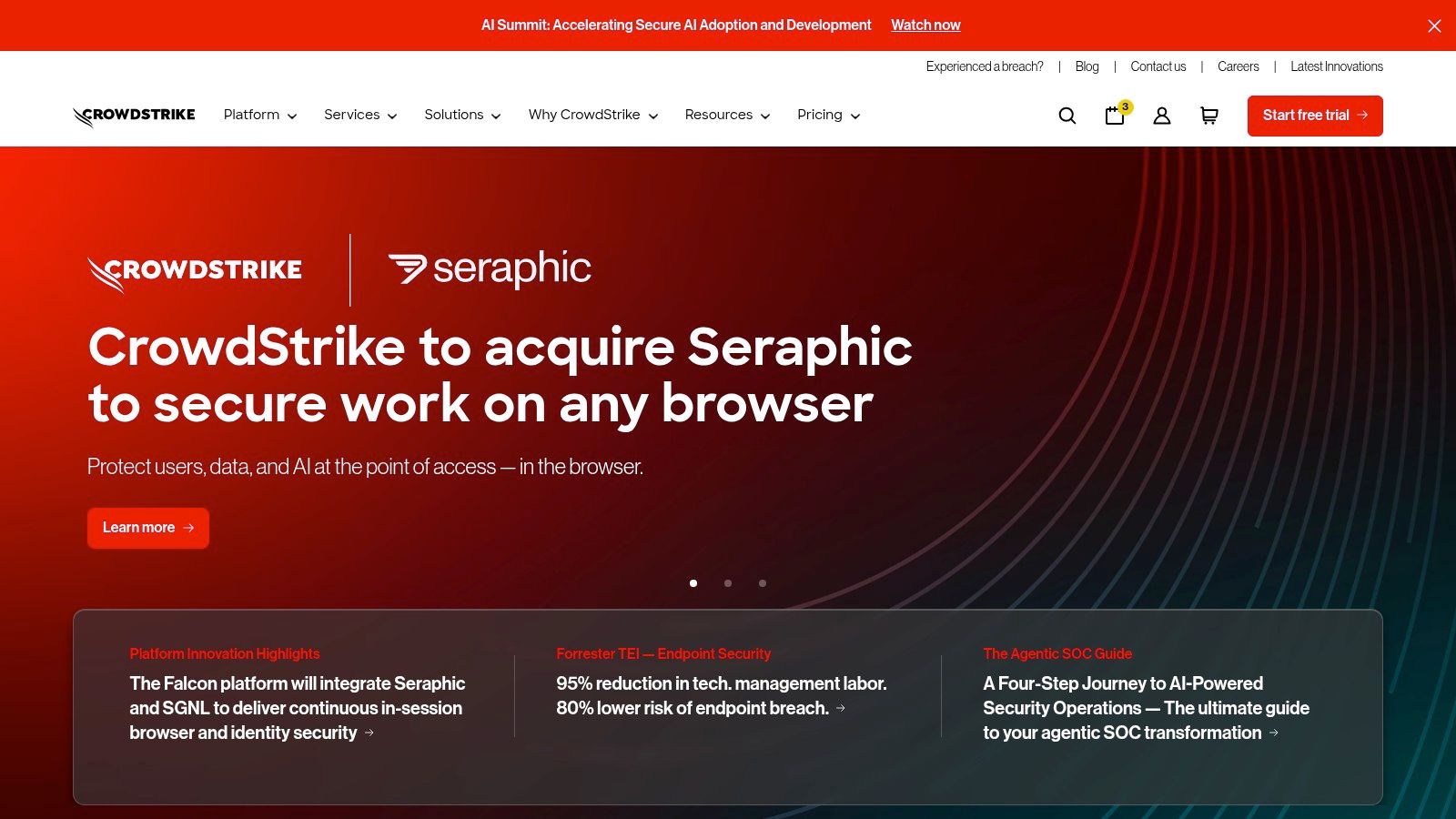Open the user account icon

1162,116
